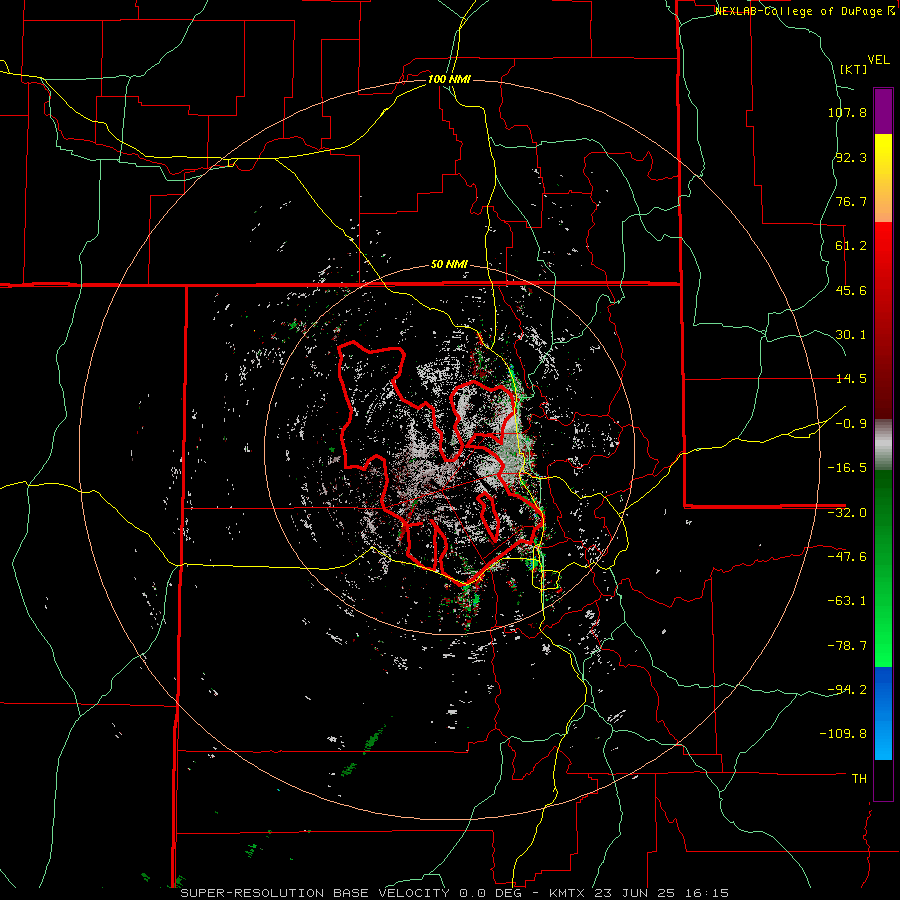Click the -63.1 value on velocity scale
The height and width of the screenshot is (900, 900).
847,601
